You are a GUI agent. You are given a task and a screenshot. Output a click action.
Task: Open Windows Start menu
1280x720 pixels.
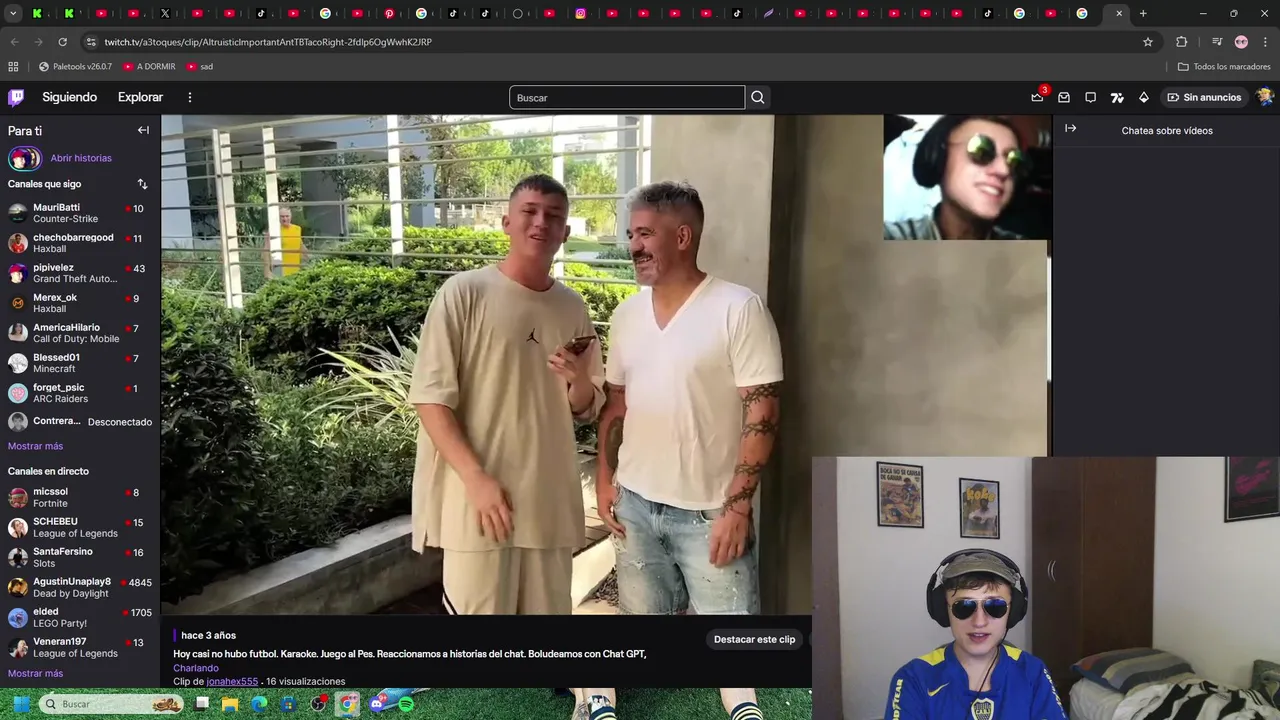click(x=20, y=704)
